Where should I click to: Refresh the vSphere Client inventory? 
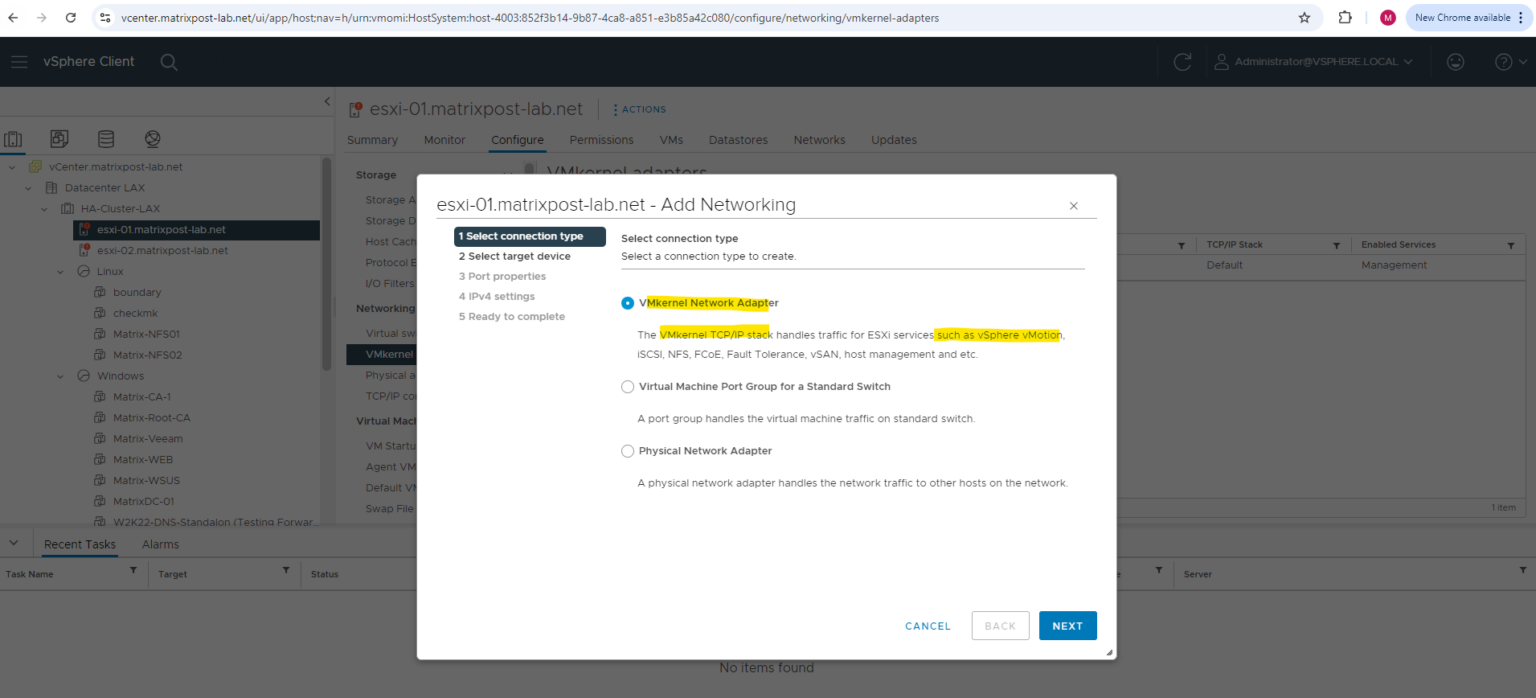[x=1182, y=61]
